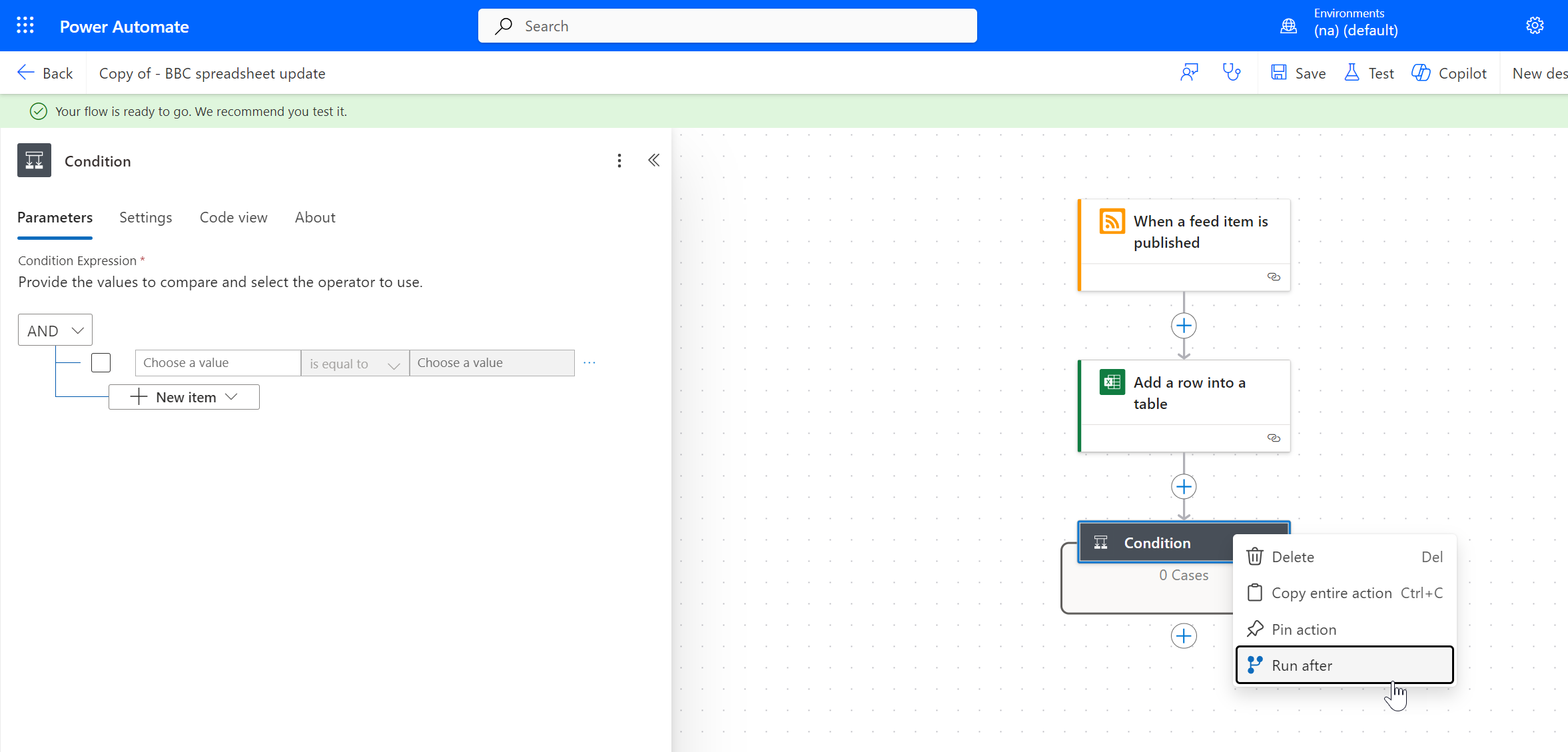The height and width of the screenshot is (752, 1568).
Task: Click the Save button
Action: (x=1298, y=73)
